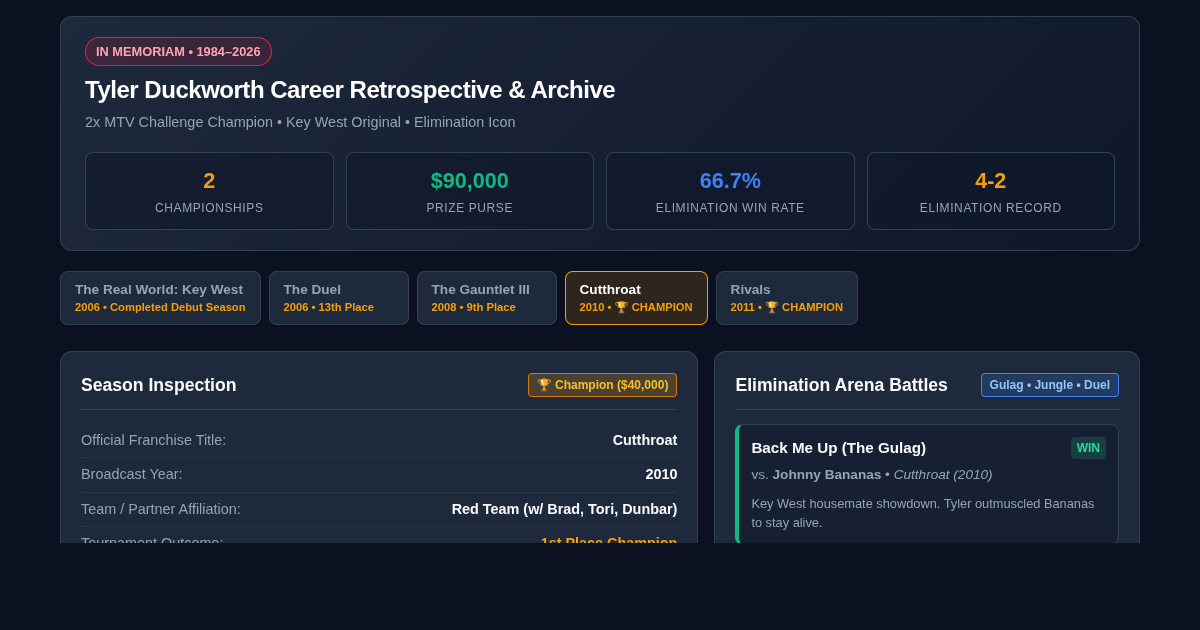Viewport: 1200px width, 630px height.
Task: Click the Cutthroat (2010) italic season reference
Action: 943,474
